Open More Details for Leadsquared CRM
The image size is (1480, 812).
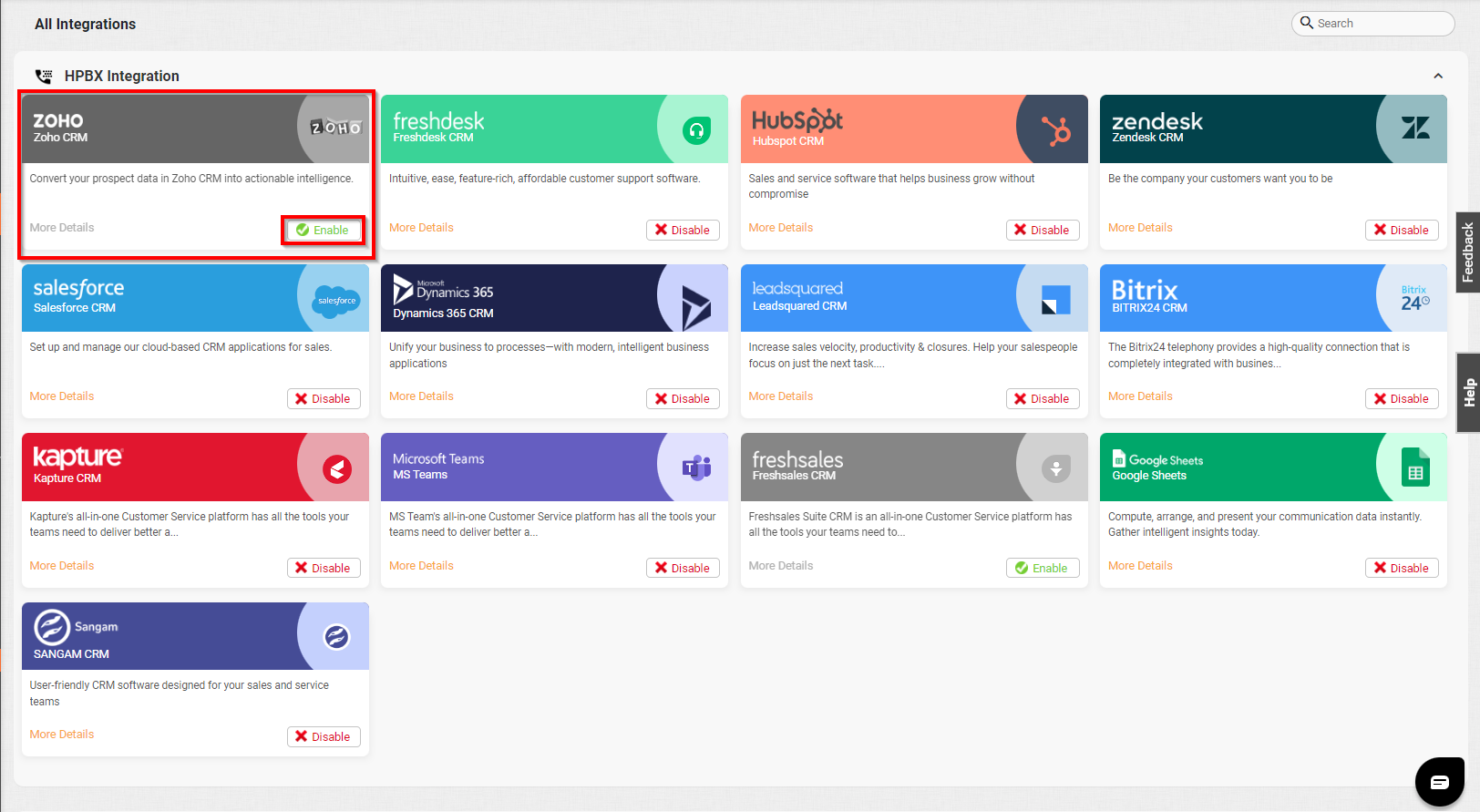click(x=781, y=396)
